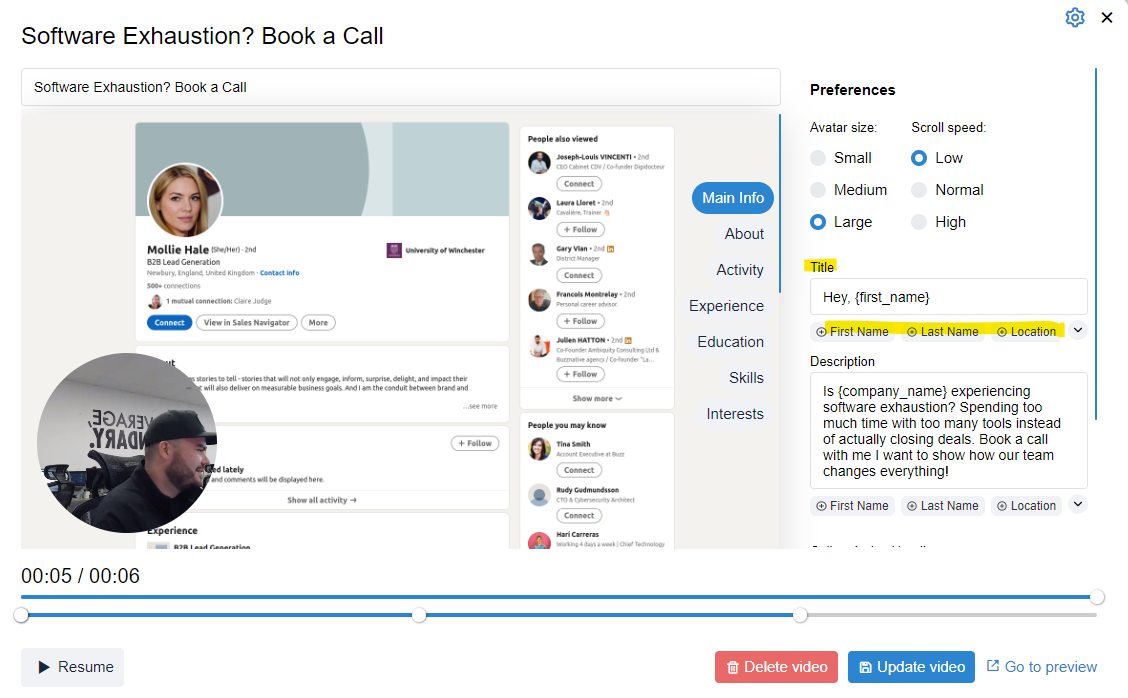This screenshot has width=1128, height=698.
Task: Expand more Description variable tags chevron
Action: (1078, 504)
